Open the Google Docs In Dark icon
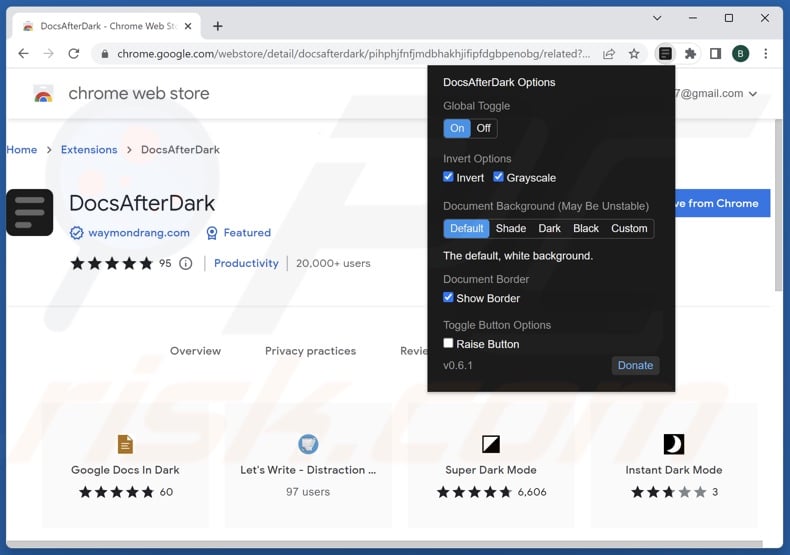The image size is (790, 555). coord(125,444)
